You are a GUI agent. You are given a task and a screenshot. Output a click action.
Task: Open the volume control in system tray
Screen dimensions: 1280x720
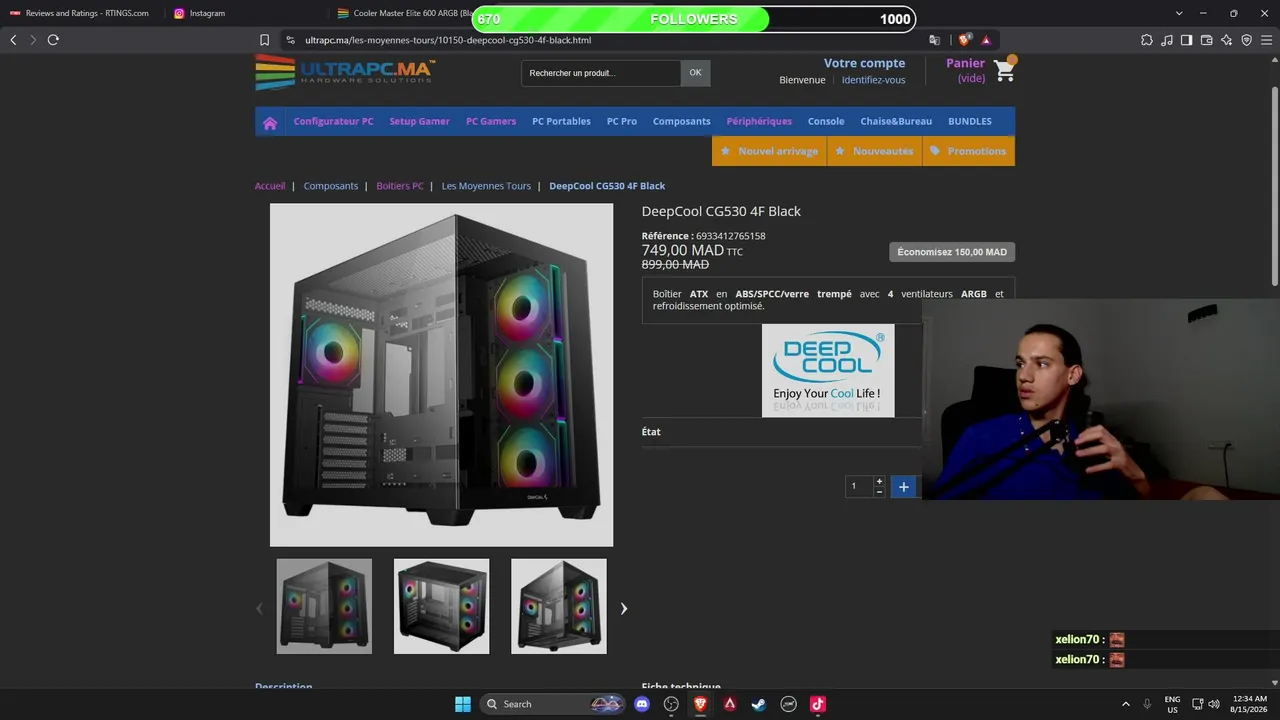click(1214, 704)
